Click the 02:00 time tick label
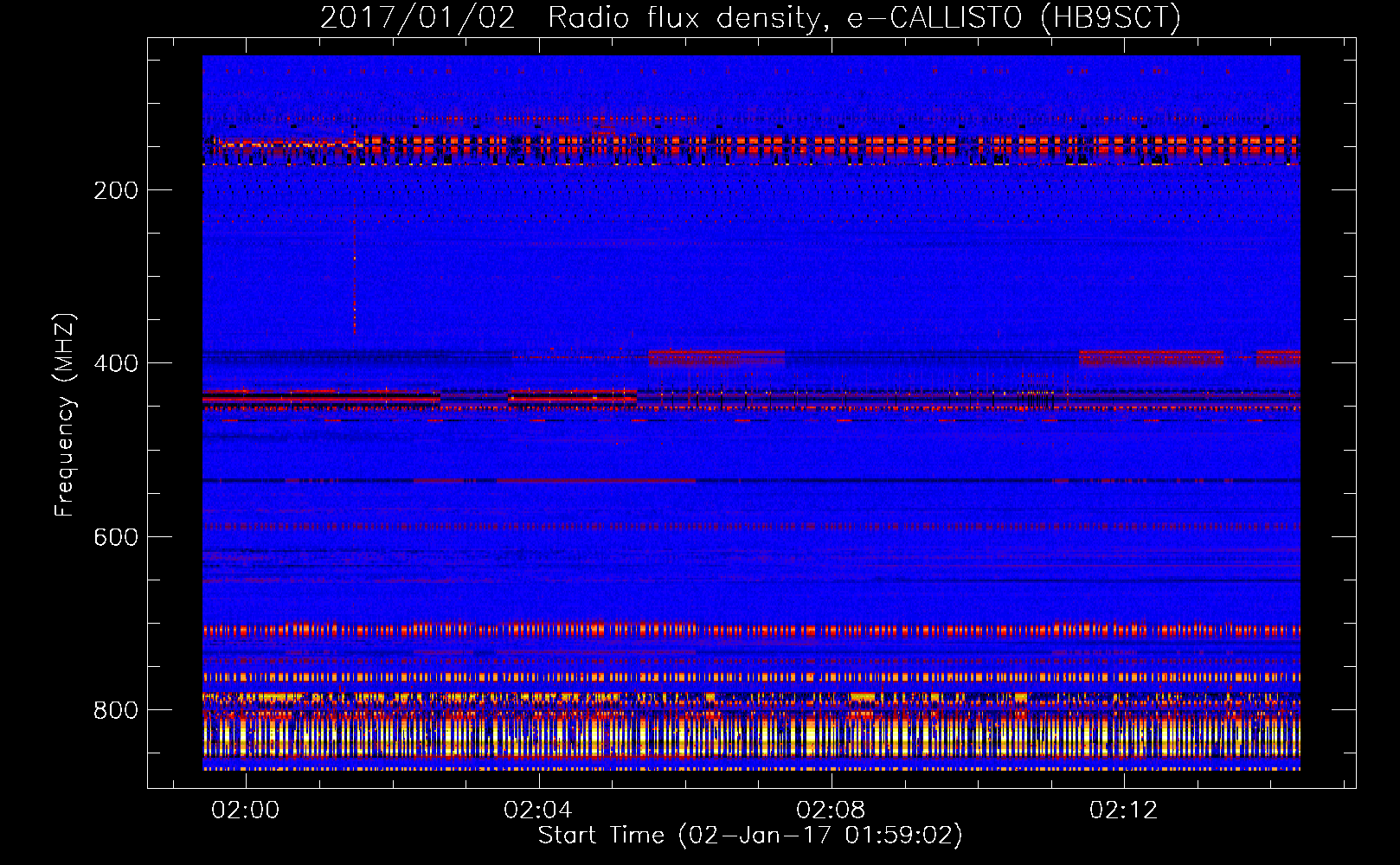 click(246, 811)
